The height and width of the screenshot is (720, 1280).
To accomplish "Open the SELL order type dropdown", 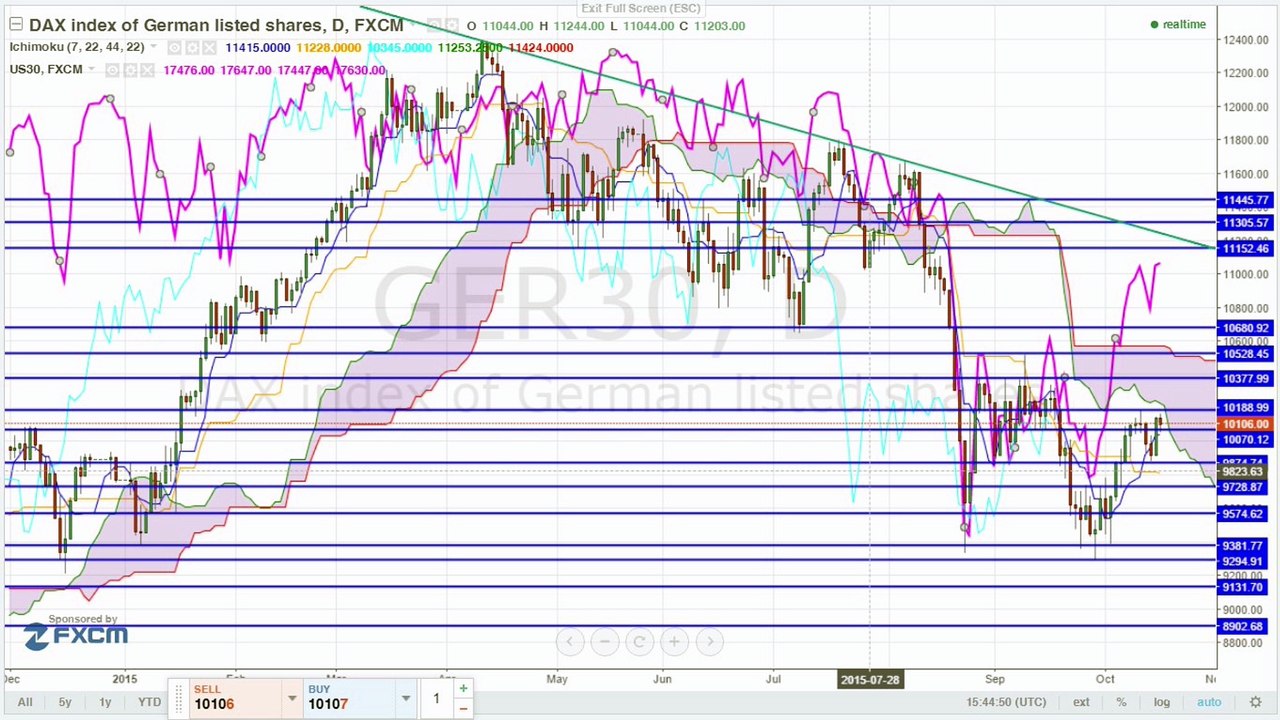I will point(291,698).
